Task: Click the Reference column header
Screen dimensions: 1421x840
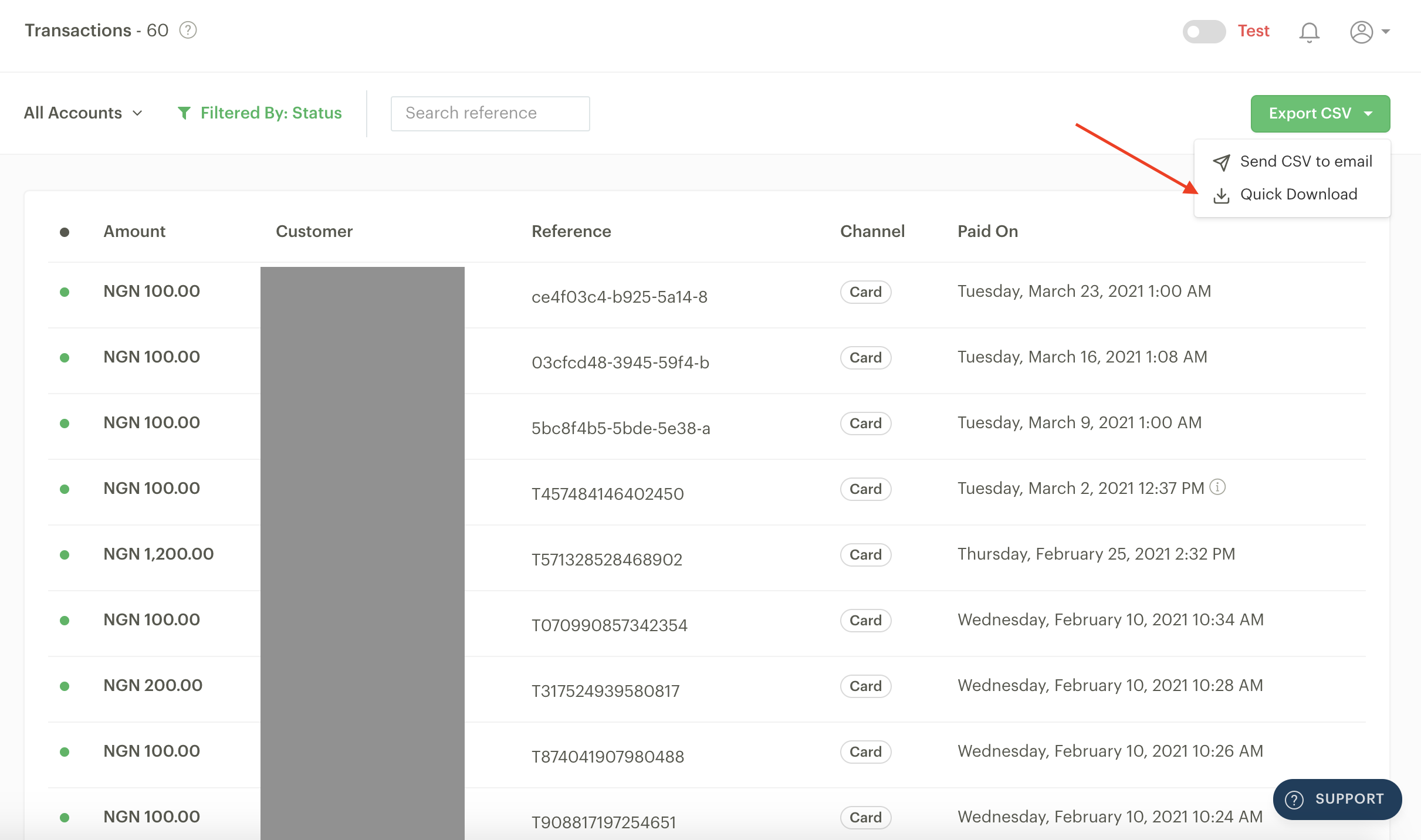Action: [x=571, y=231]
